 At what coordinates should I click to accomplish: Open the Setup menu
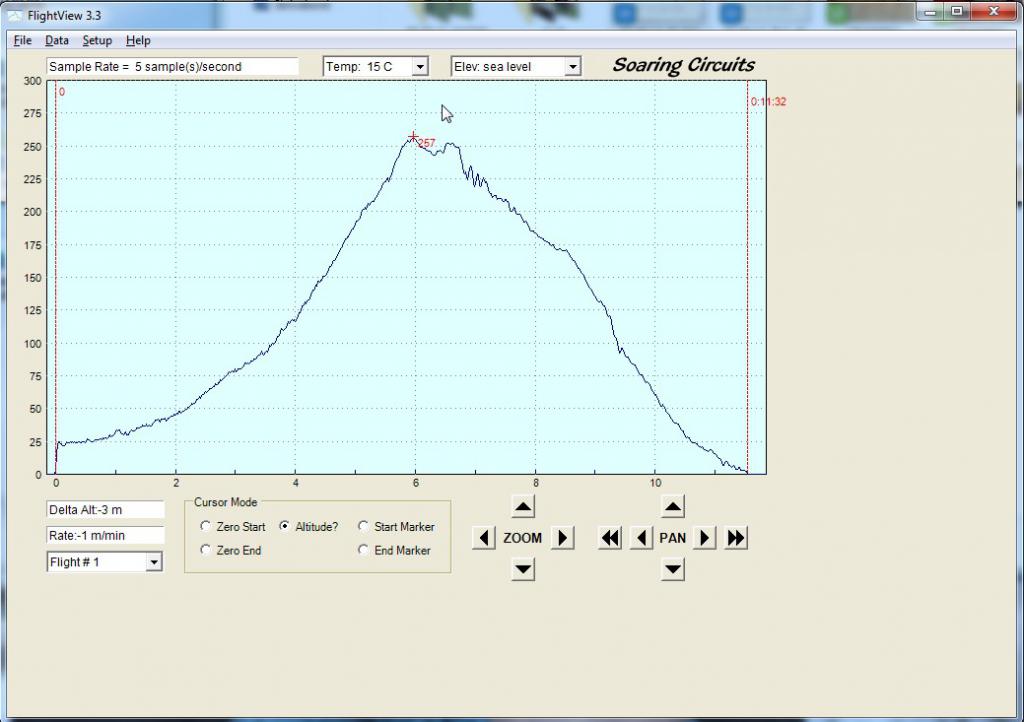(x=97, y=40)
